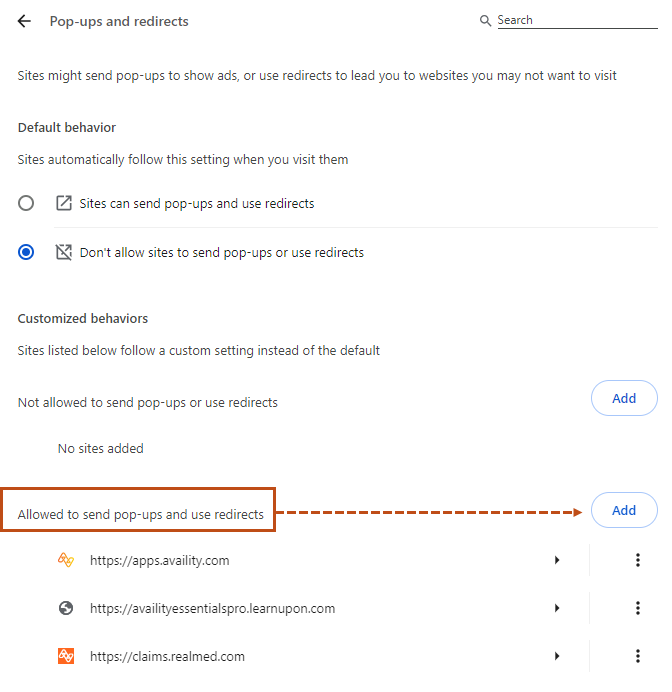
Task: Open more actions for availityessentialspro.learnupon.com
Action: pyautogui.click(x=638, y=608)
